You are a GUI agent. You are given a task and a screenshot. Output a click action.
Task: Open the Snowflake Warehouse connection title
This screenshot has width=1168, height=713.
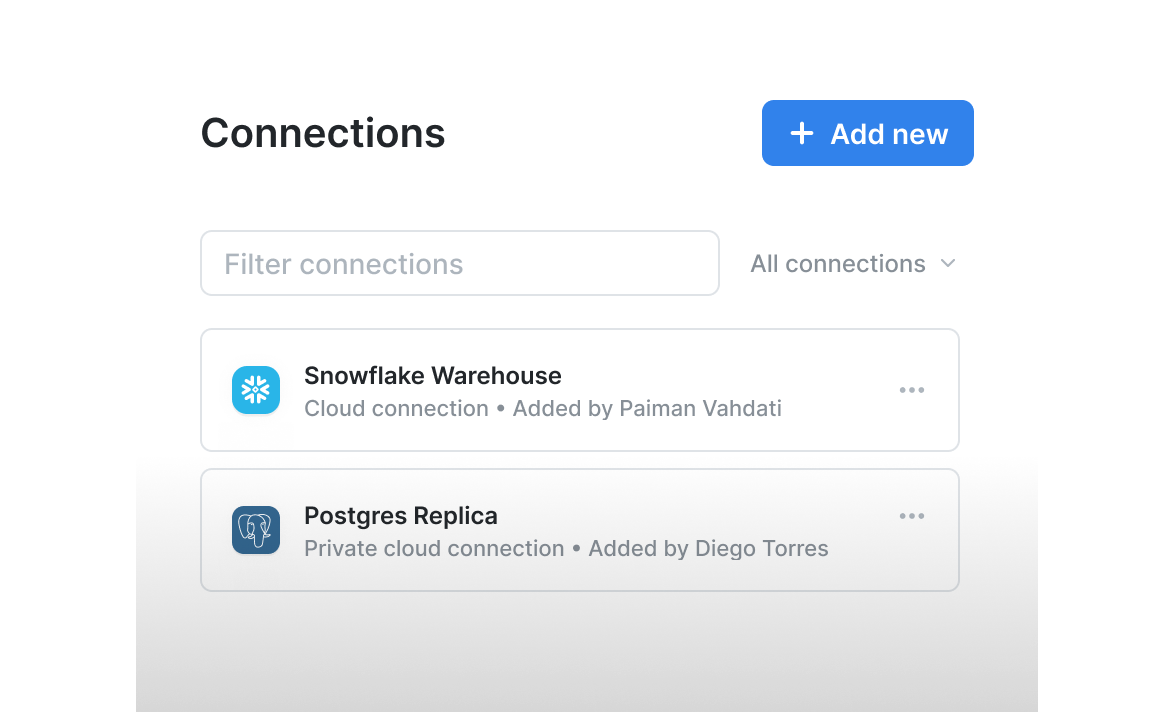(433, 375)
